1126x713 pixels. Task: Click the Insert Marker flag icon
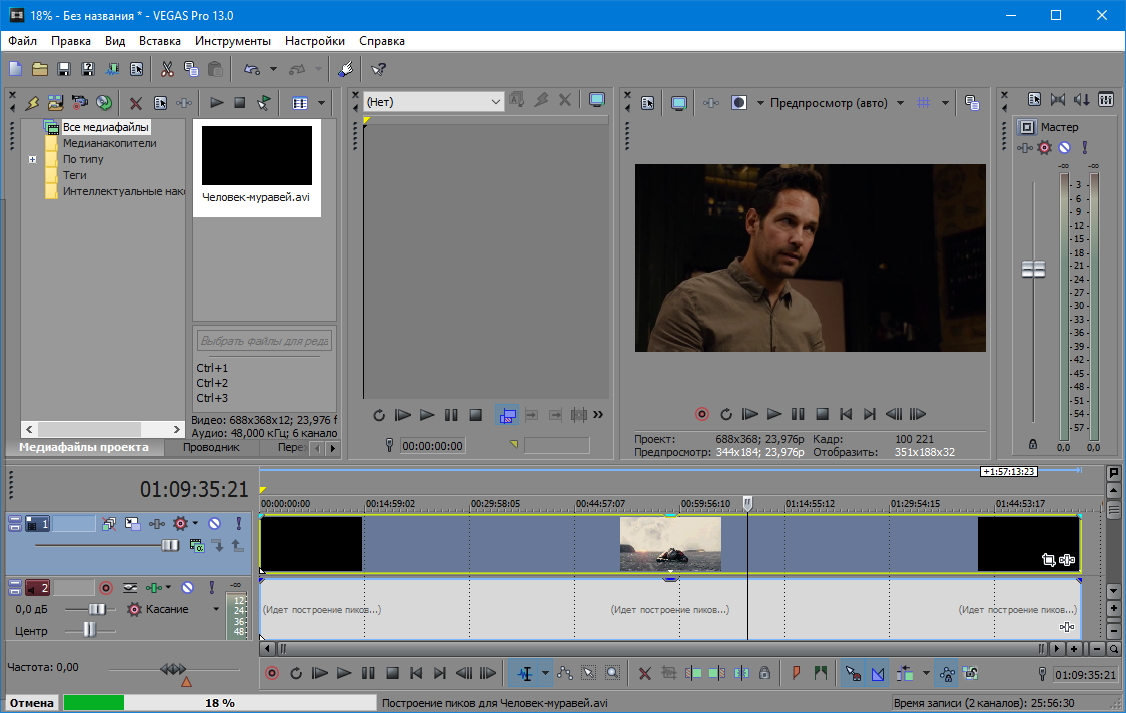[797, 673]
